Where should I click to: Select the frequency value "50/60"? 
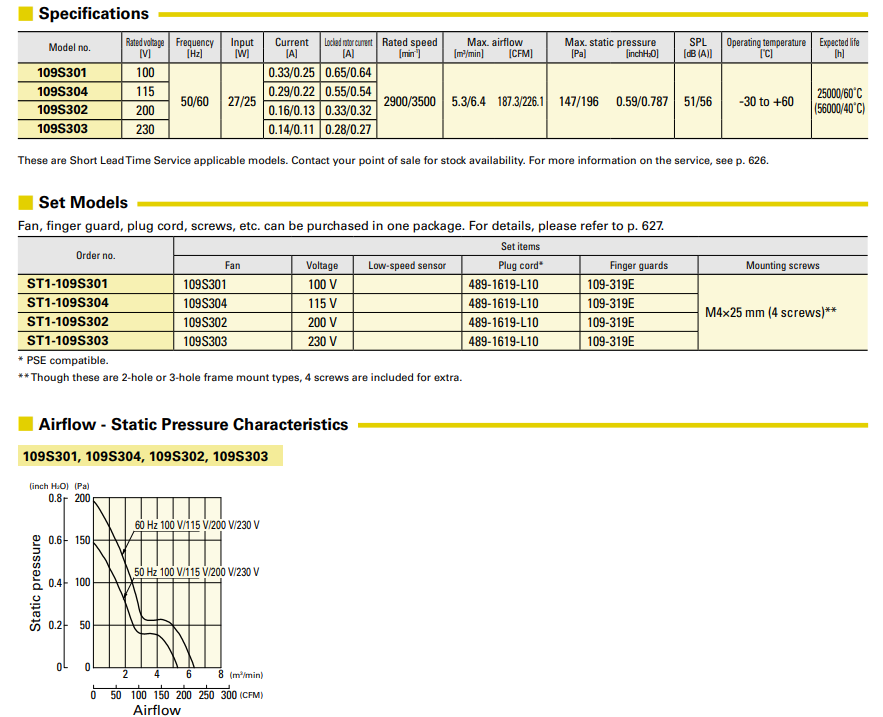(x=195, y=102)
